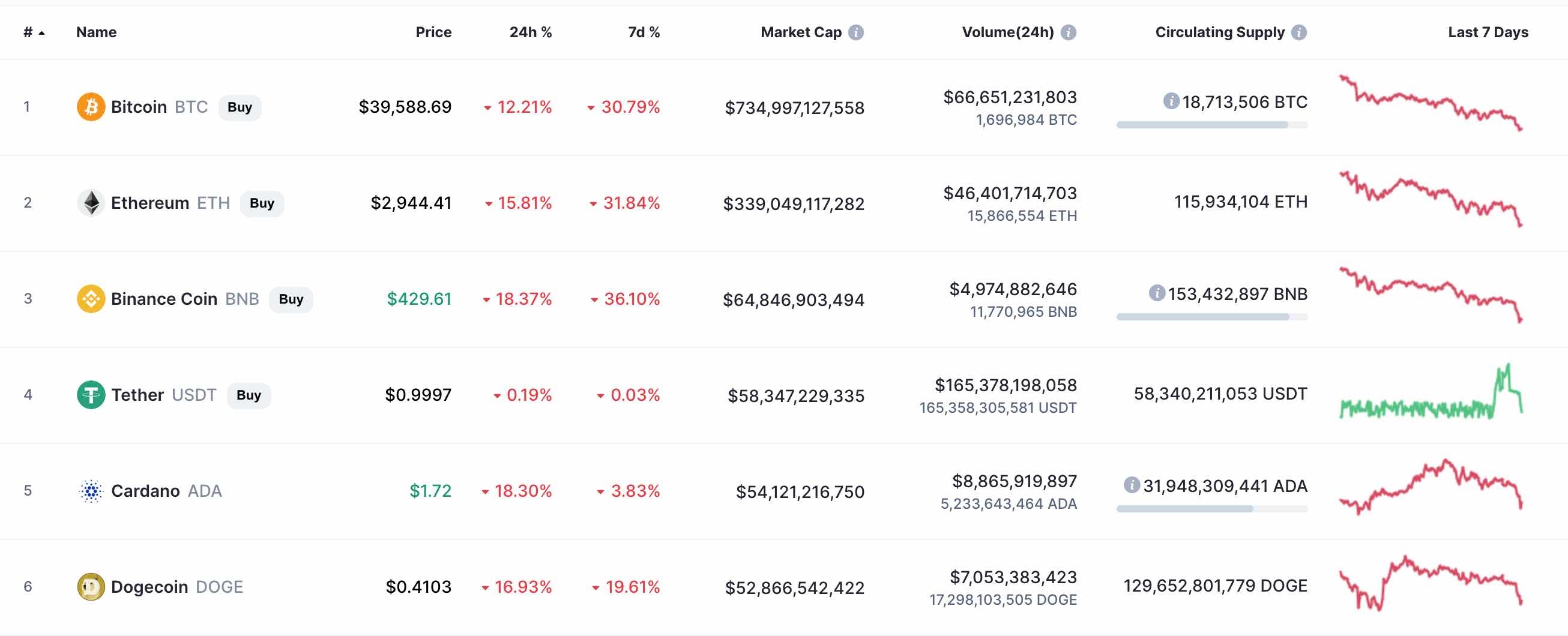Sort by the 24h % column
This screenshot has height=636, width=1568.
[x=530, y=32]
